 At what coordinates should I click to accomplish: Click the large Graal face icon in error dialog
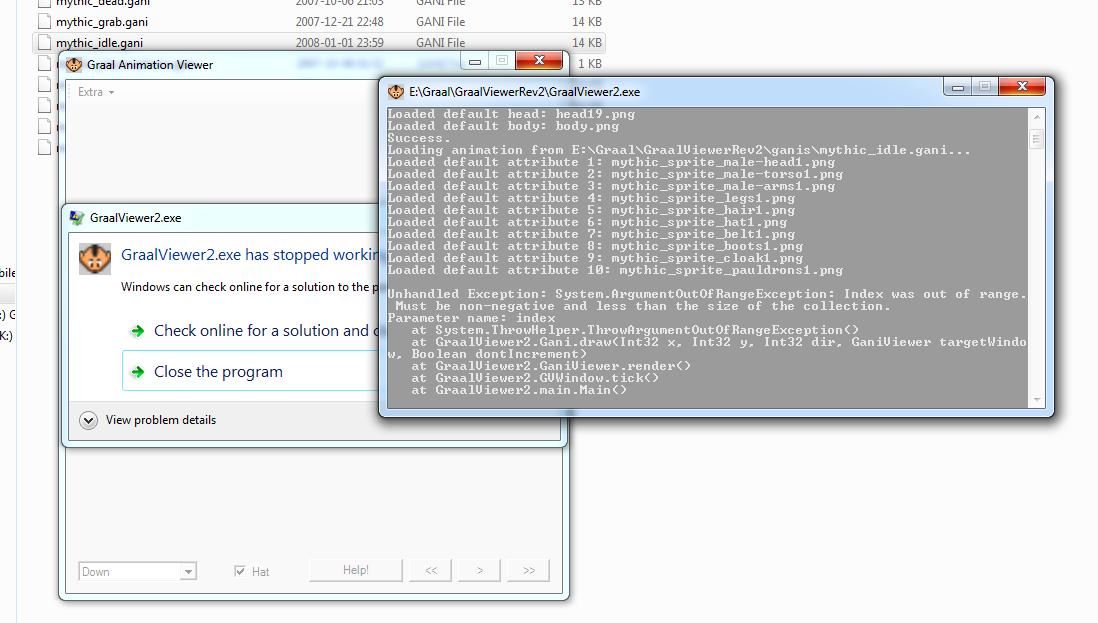tap(94, 258)
